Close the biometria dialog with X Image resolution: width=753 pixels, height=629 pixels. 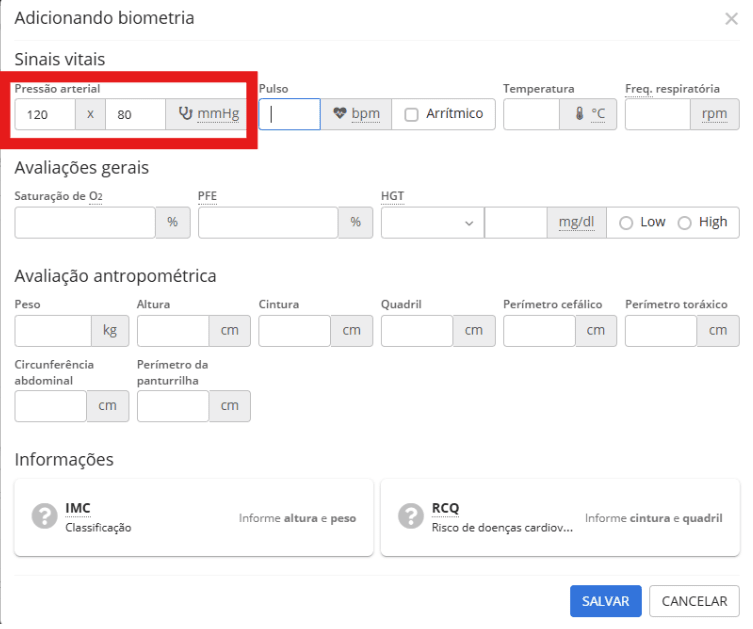731,19
